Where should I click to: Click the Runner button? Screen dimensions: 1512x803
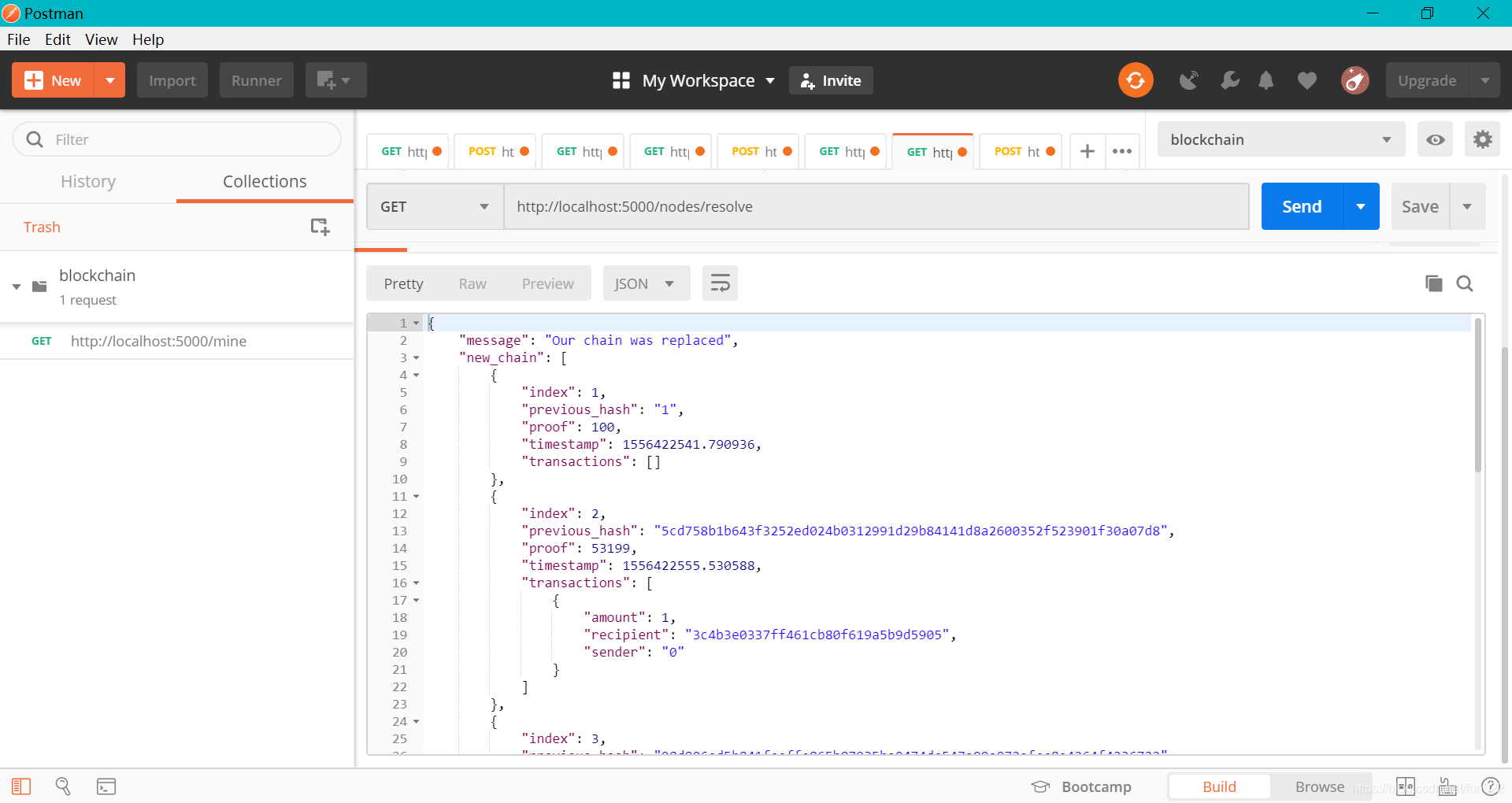[x=257, y=80]
